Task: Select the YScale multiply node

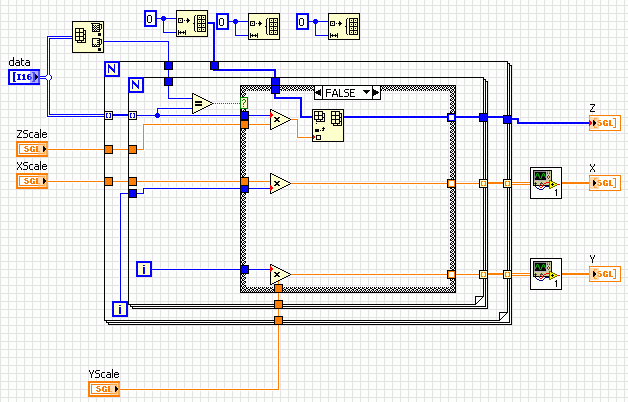Action: coord(280,274)
